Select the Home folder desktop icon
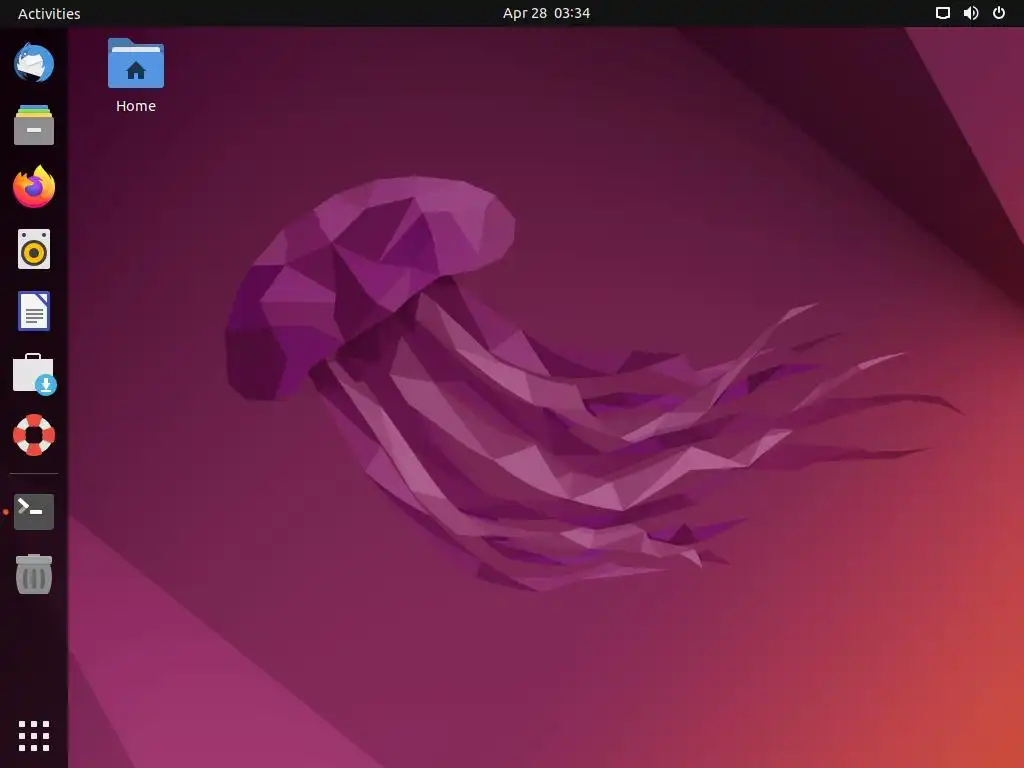The width and height of the screenshot is (1024, 768). tap(136, 63)
